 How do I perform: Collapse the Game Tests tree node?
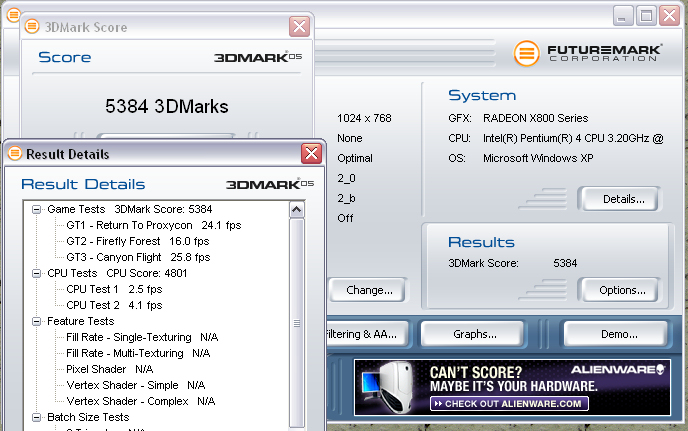pyautogui.click(x=36, y=209)
